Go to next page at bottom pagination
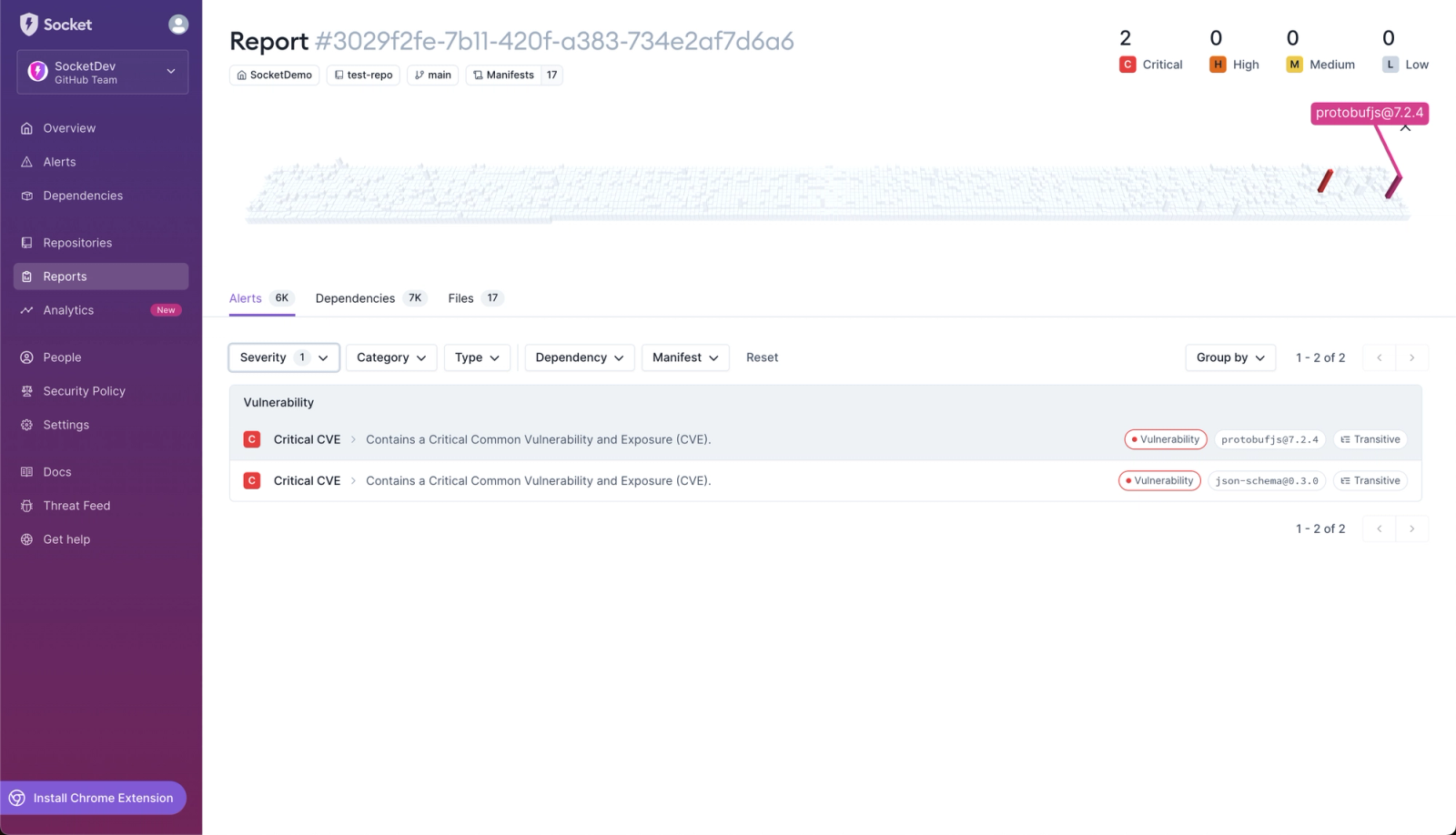This screenshot has width=1456, height=835. click(x=1412, y=528)
